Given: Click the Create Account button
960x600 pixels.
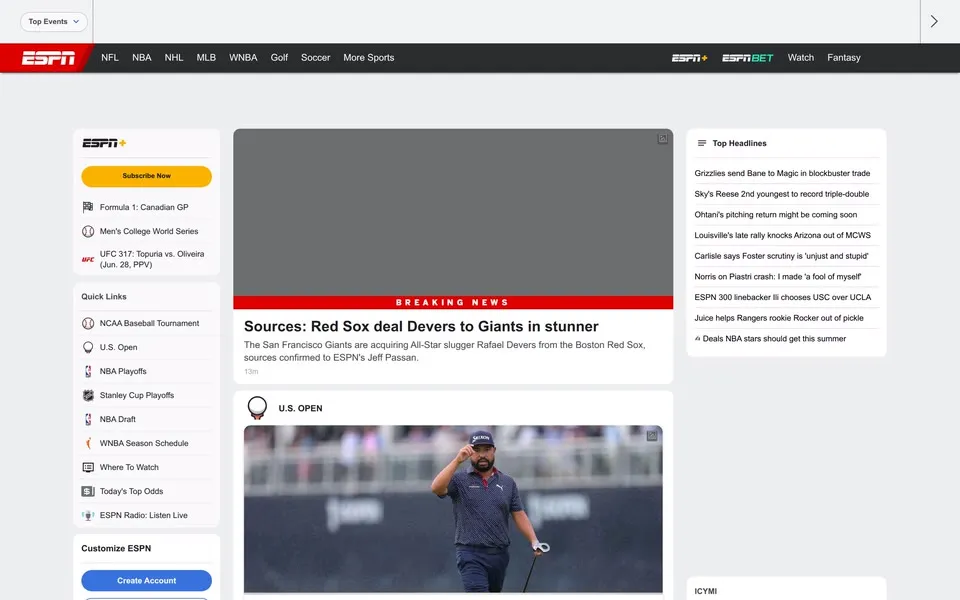Looking at the screenshot, I should click(146, 580).
